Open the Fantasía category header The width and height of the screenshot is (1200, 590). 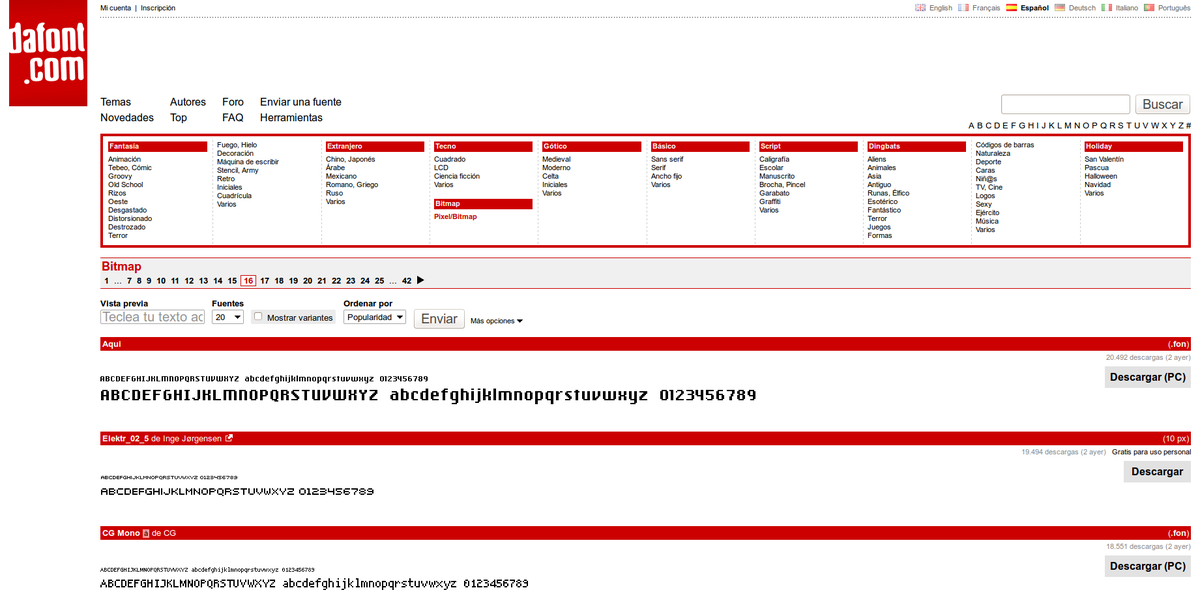click(157, 146)
